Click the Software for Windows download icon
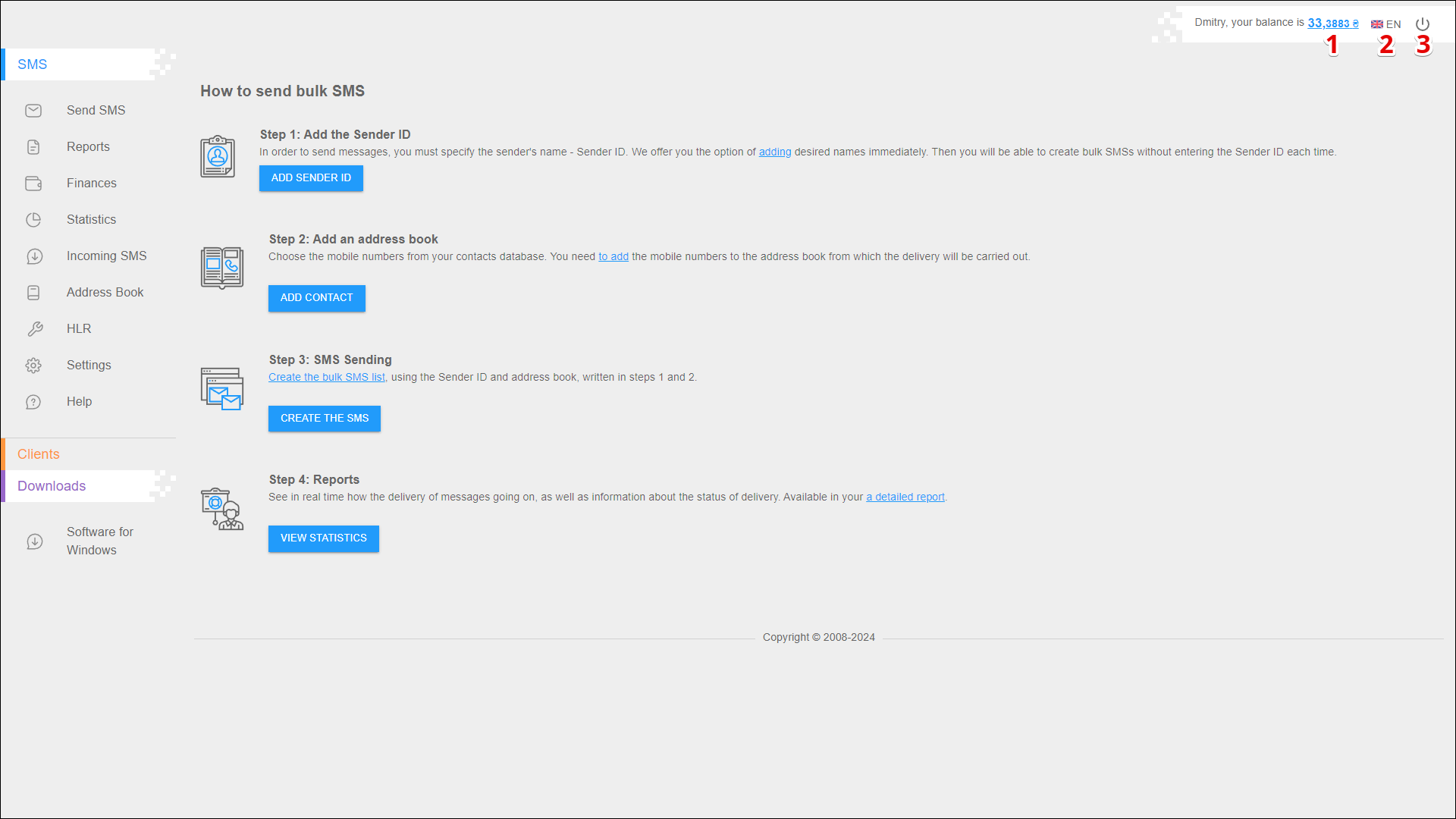Screen dimensions: 1456x819 coord(34,541)
